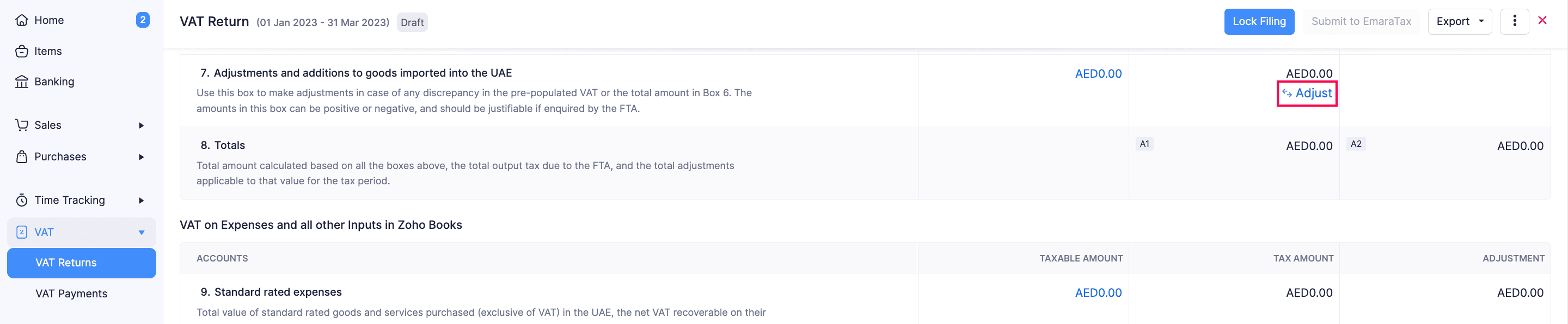Click the VAT sidebar icon
1568x324 pixels.
(22, 232)
